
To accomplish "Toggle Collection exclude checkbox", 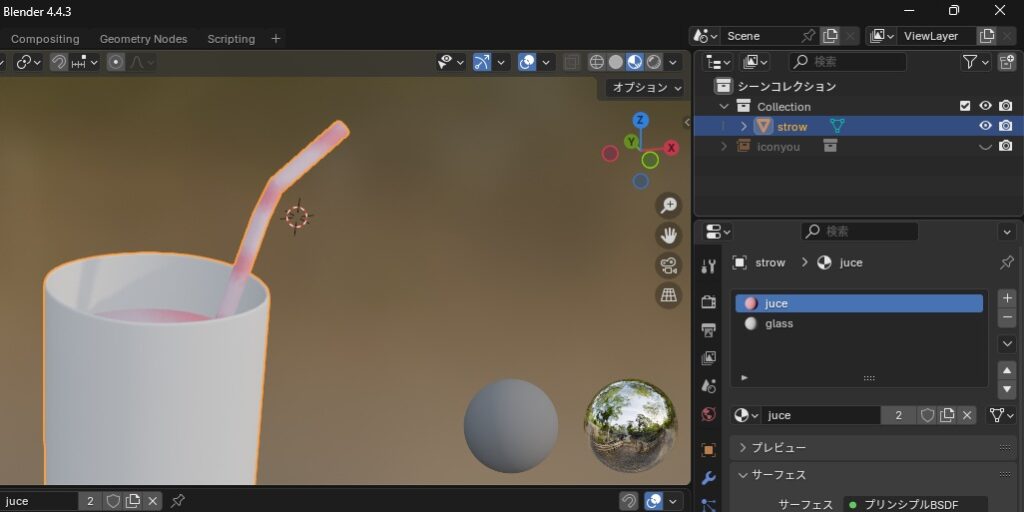I will 965,106.
